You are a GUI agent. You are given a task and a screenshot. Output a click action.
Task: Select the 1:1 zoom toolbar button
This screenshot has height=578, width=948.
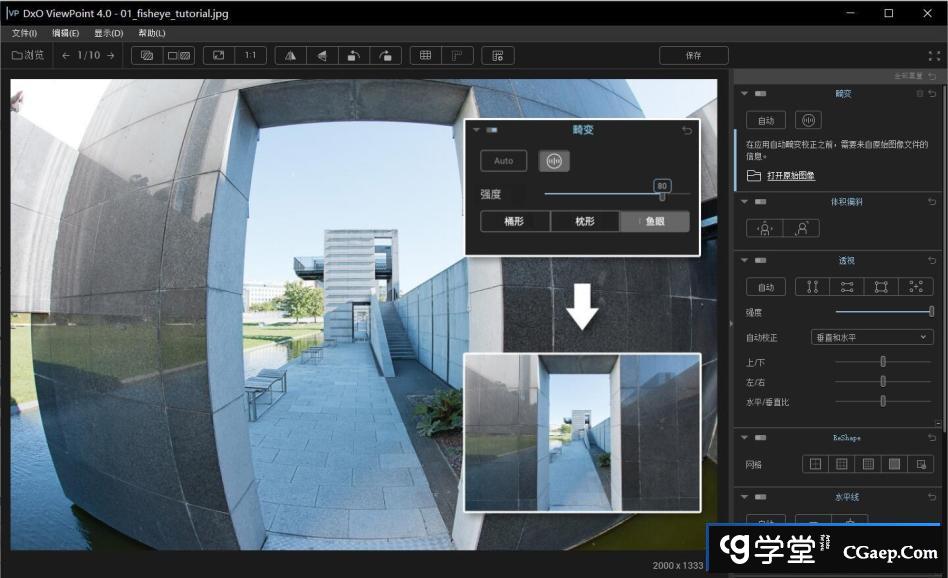[x=250, y=56]
